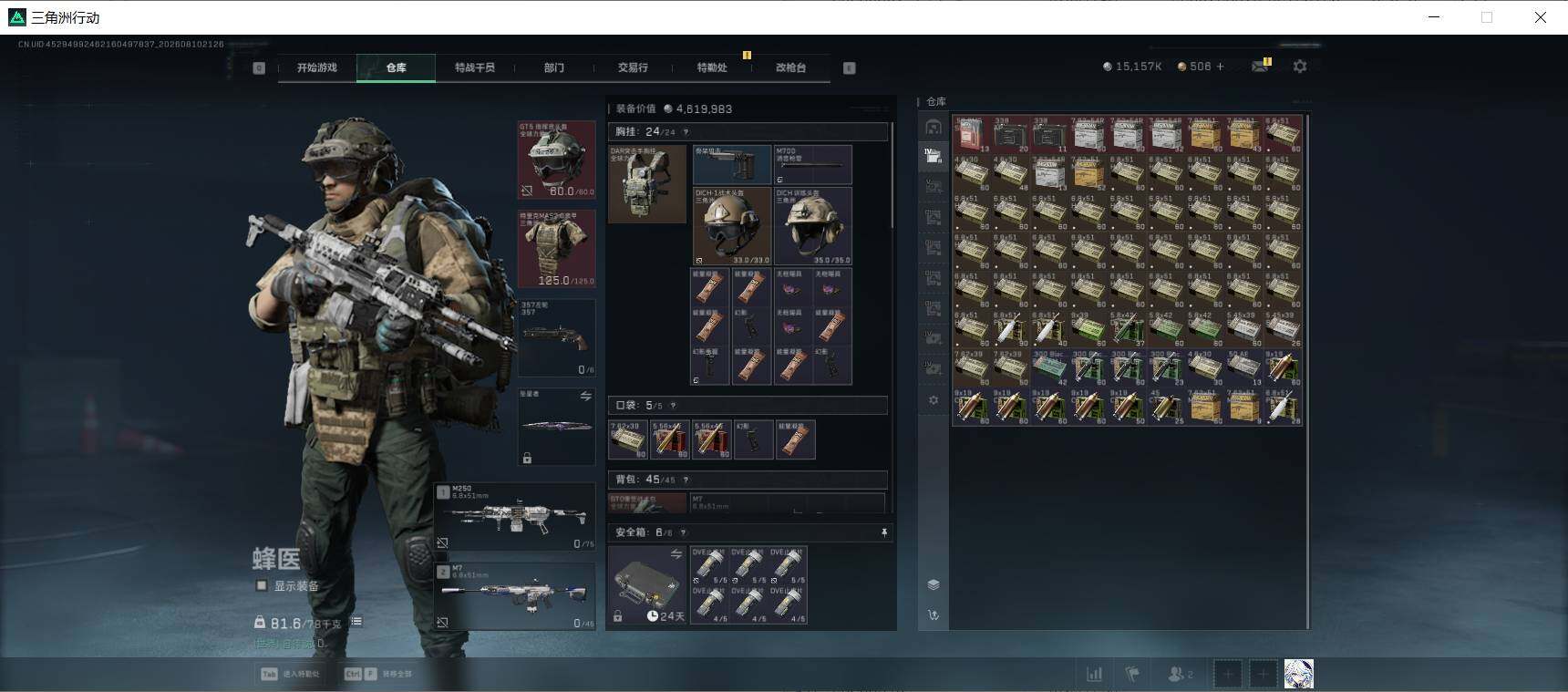This screenshot has height=692, width=1568.
Task: Click the flag icon in the bottom bar
Action: click(1132, 675)
